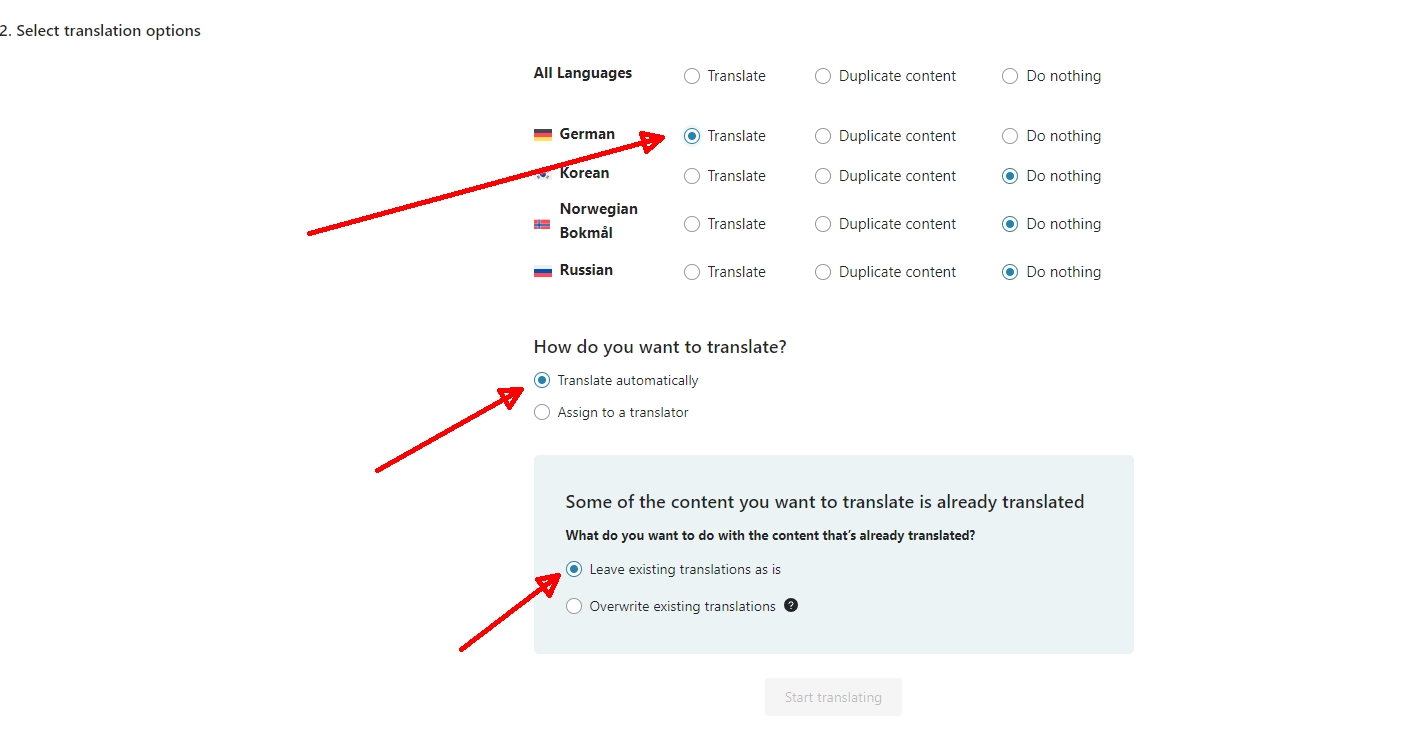Screen dimensions: 1404x739
Task: Click the Korean flag icon
Action: (543, 174)
